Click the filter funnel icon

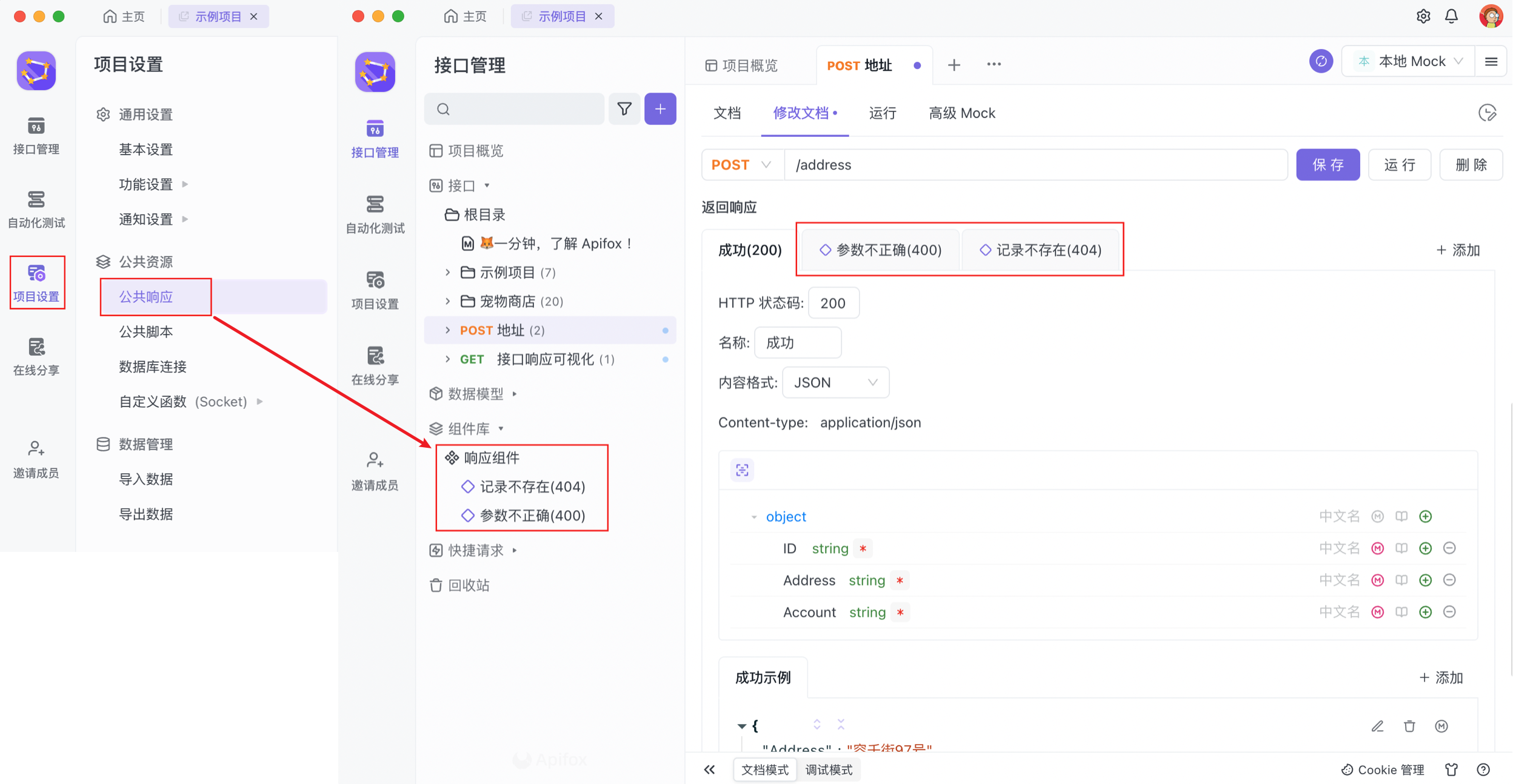(x=624, y=109)
